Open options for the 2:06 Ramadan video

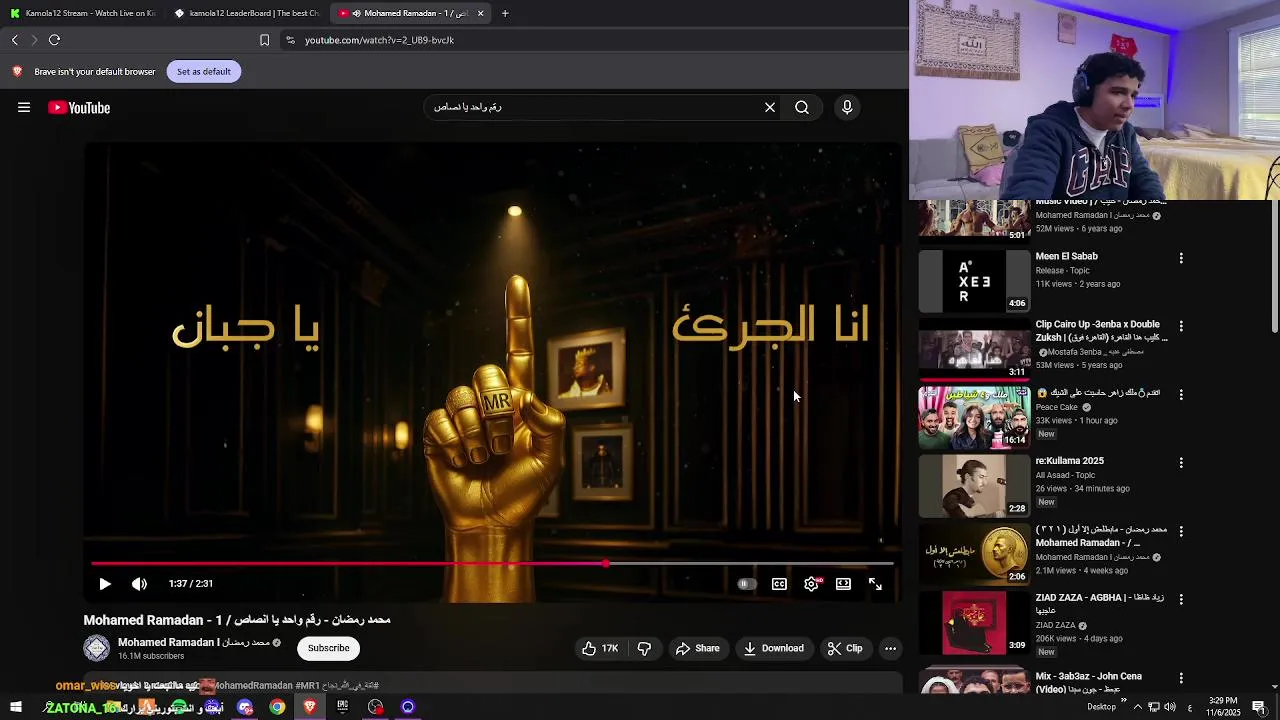click(x=1181, y=531)
